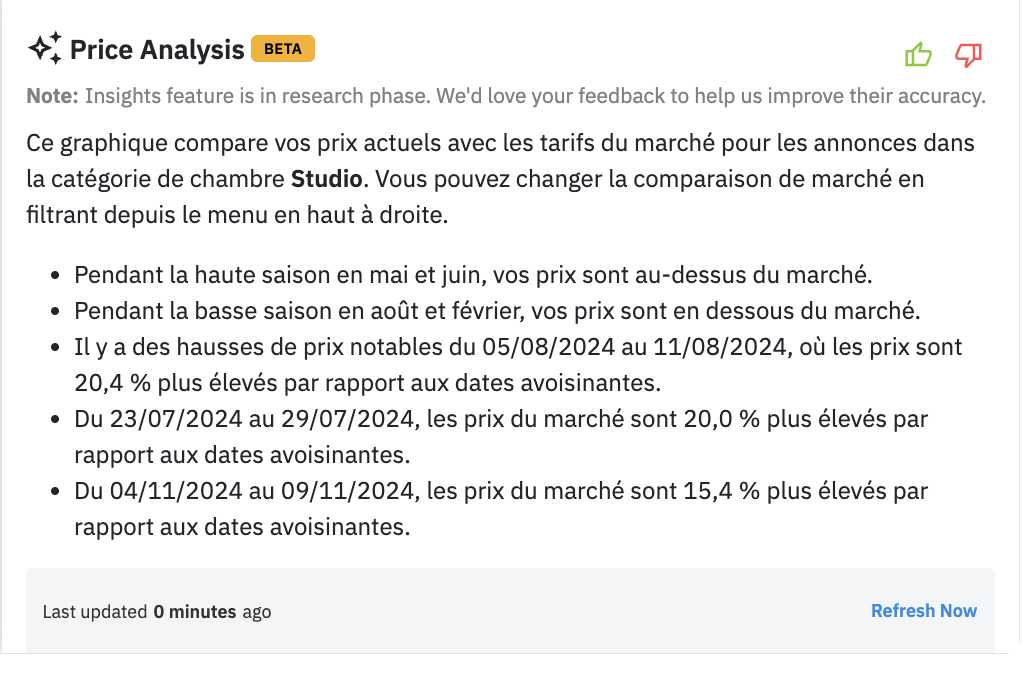The width and height of the screenshot is (1036, 674).
Task: Click the Price Analysis heading
Action: pyautogui.click(x=157, y=49)
